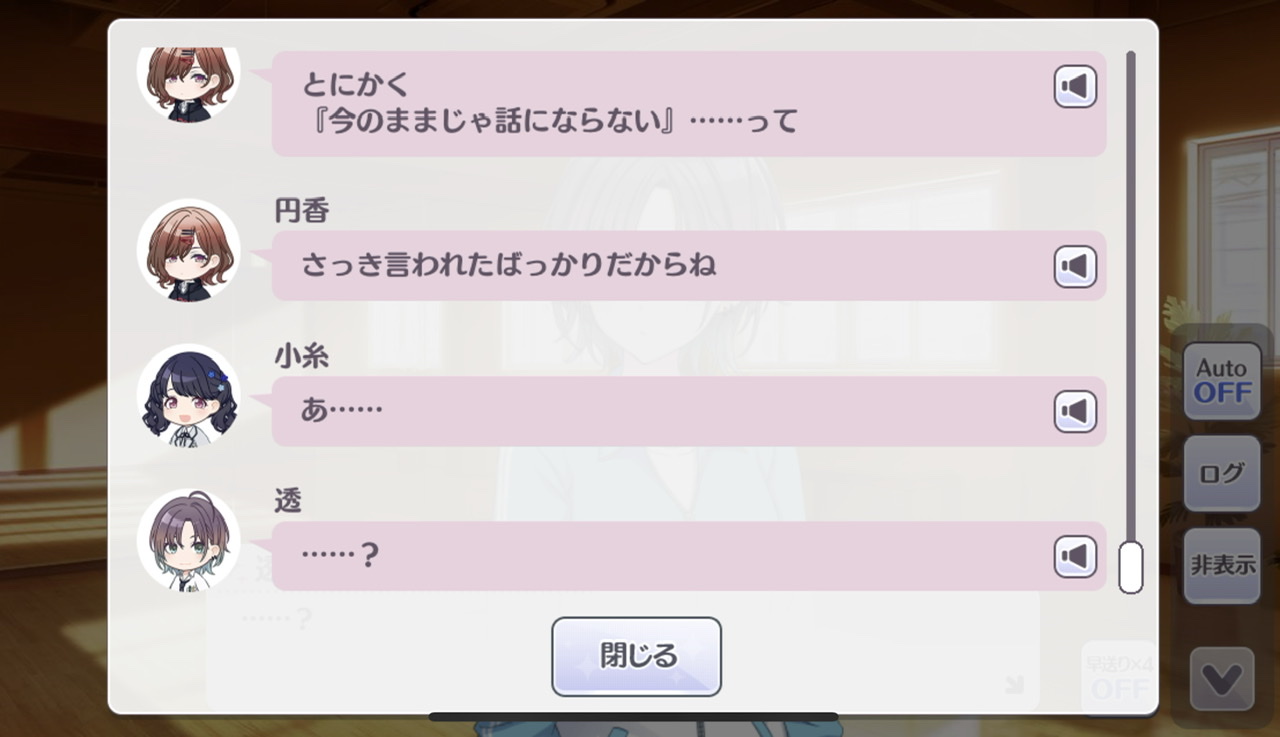Click 透's avatar icon
The image size is (1280, 737).
(189, 541)
